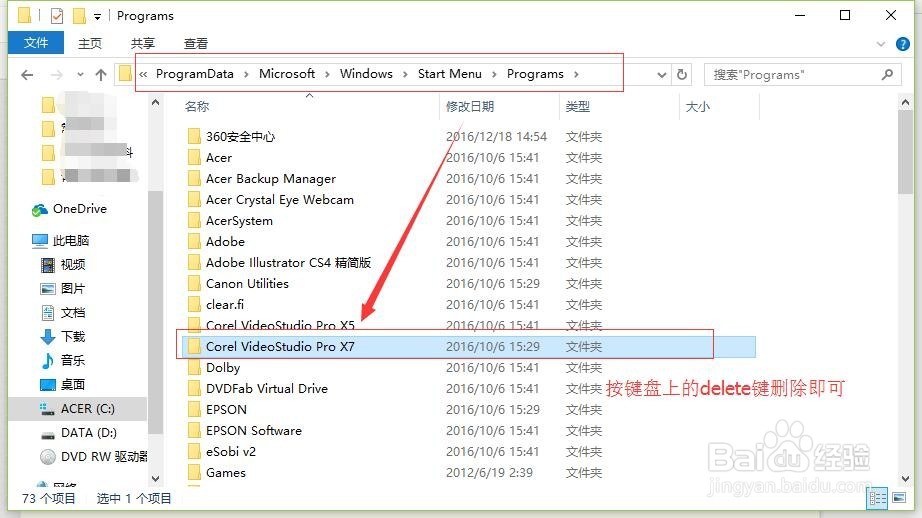The height and width of the screenshot is (518, 922).
Task: Open address bar history dropdown
Action: (662, 75)
